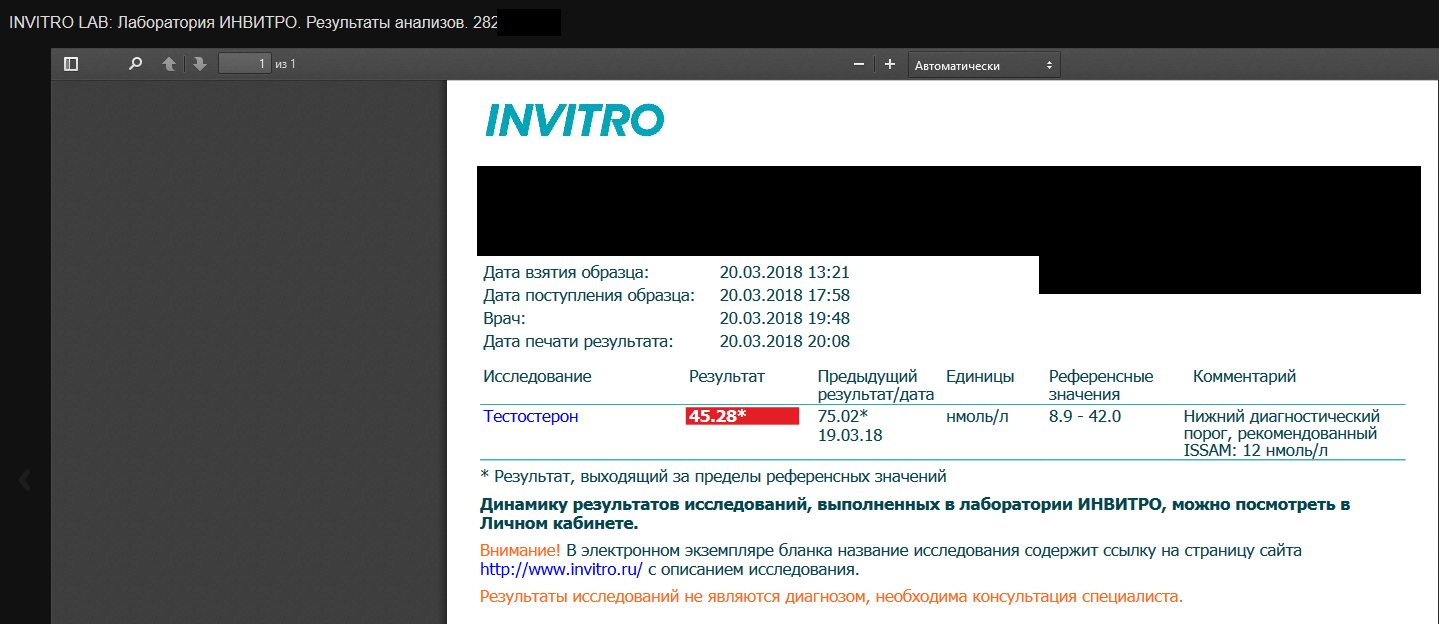The width and height of the screenshot is (1439, 624).
Task: Open the http://www.invitro.ru/ link
Action: coord(561,570)
